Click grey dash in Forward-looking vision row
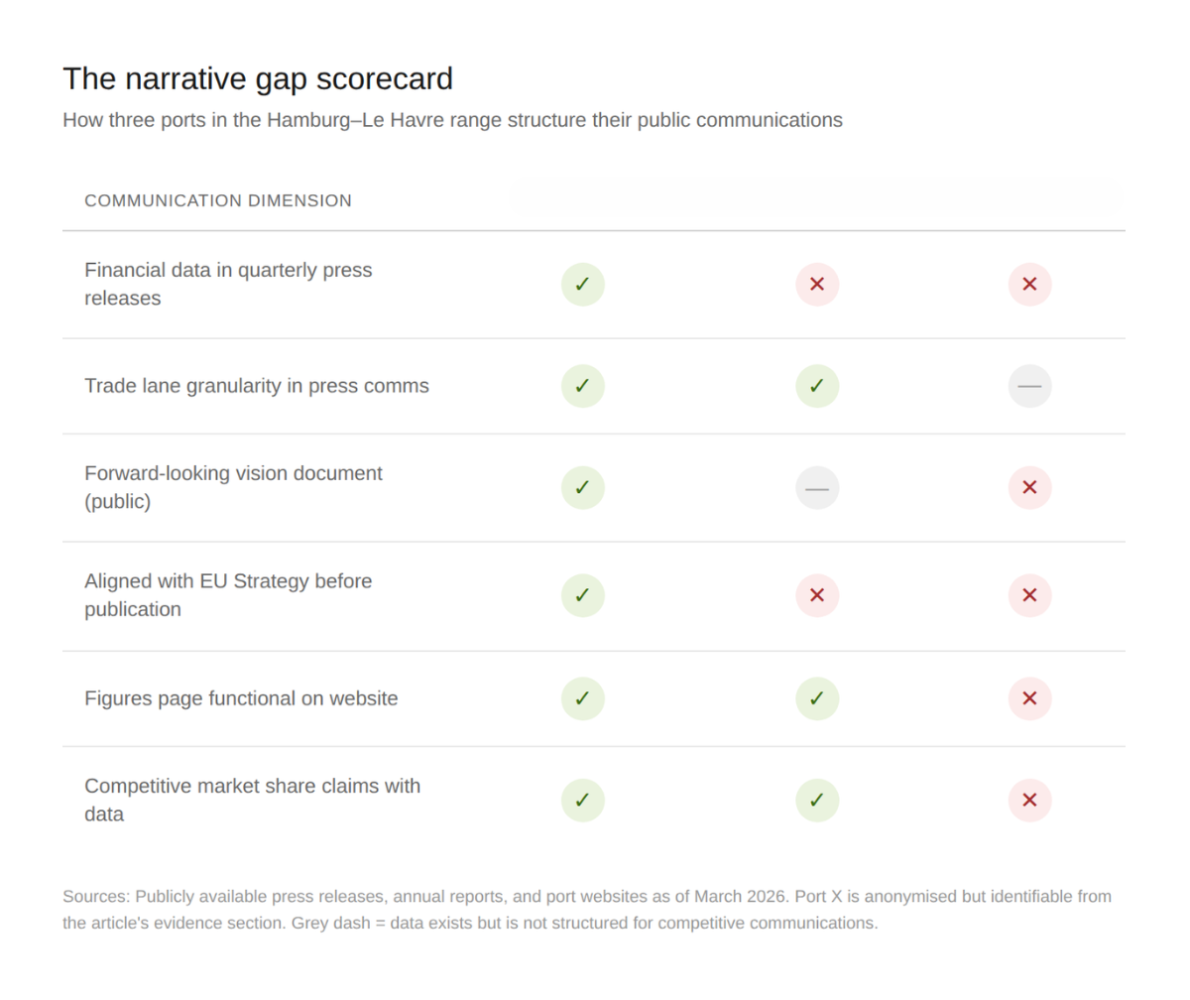The image size is (1190, 1000). coord(817,488)
